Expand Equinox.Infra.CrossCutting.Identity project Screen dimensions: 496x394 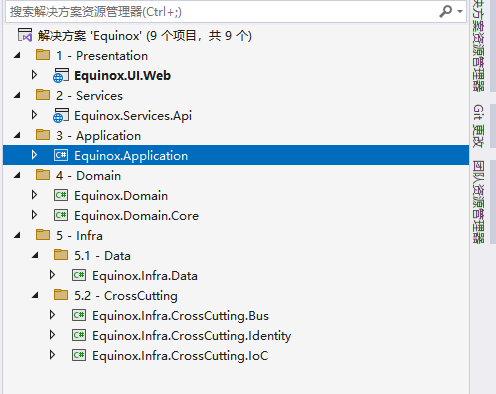52,335
